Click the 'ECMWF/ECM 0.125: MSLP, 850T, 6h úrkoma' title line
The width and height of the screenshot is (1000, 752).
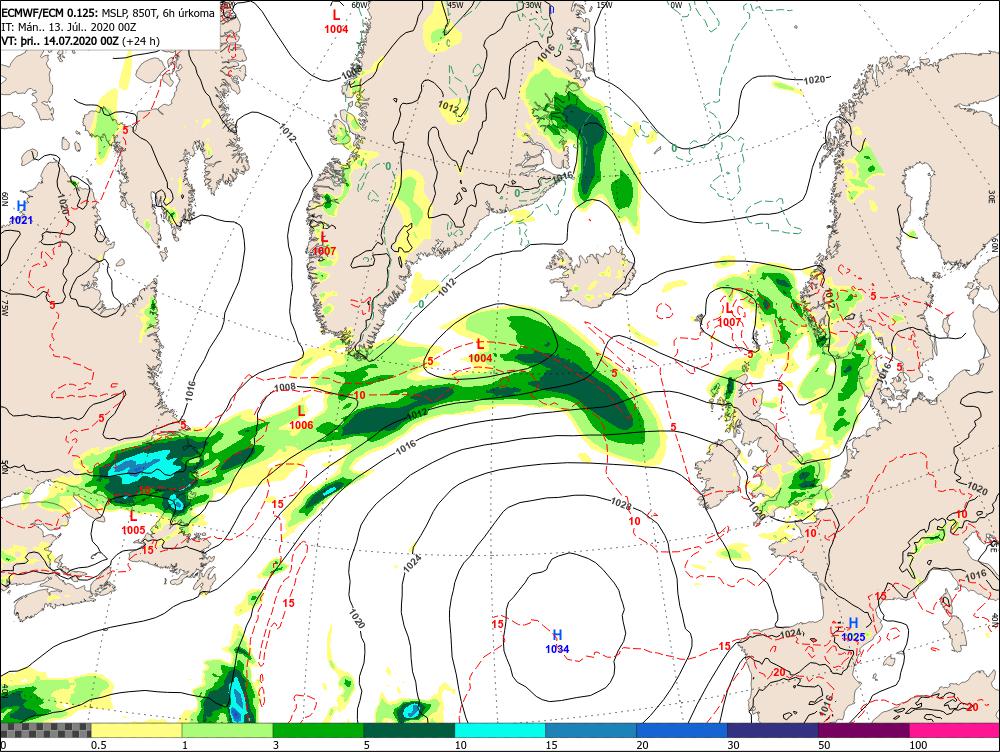point(108,13)
